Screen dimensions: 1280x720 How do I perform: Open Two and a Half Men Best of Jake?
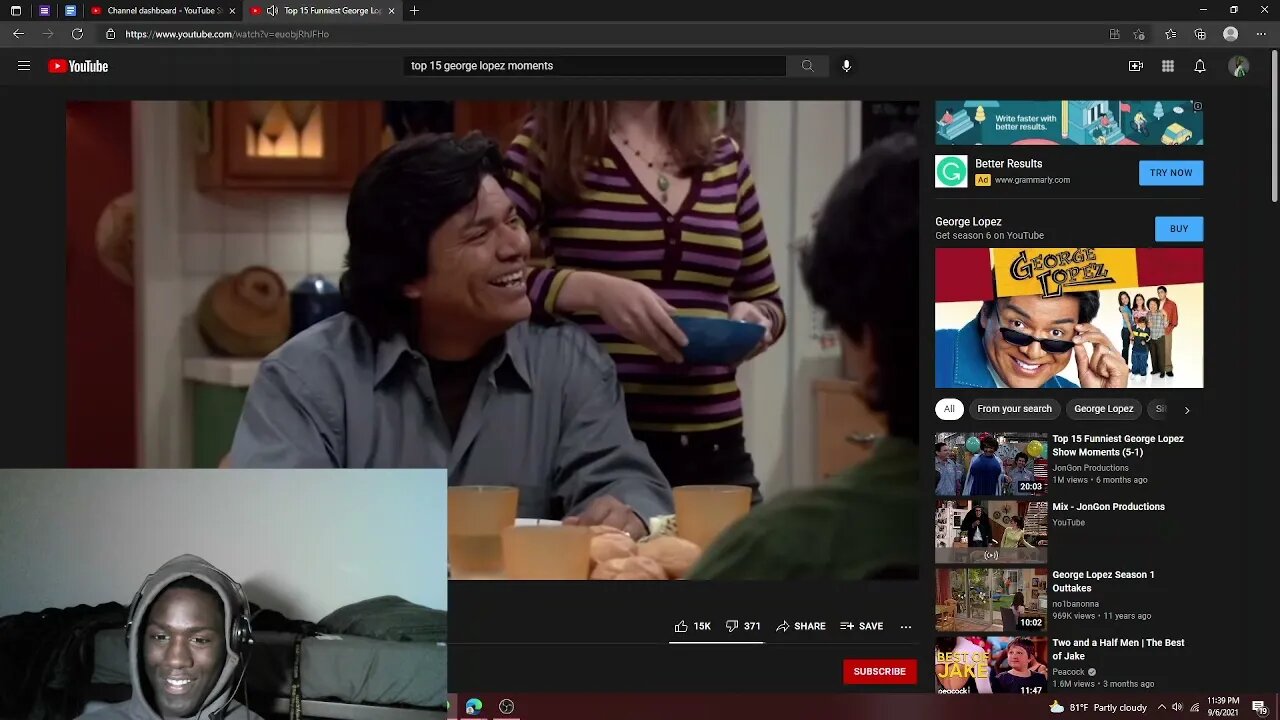point(1118,649)
